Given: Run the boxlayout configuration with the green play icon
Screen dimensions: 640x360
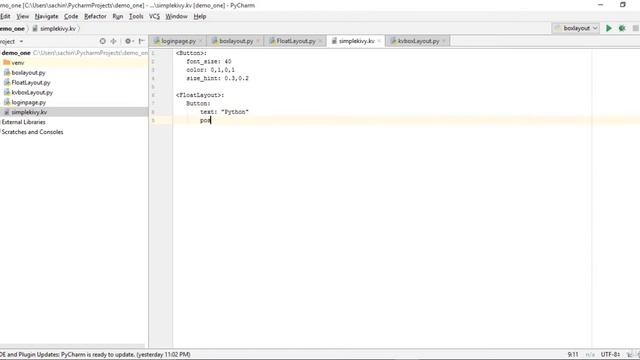Looking at the screenshot, I should pyautogui.click(x=609, y=28).
